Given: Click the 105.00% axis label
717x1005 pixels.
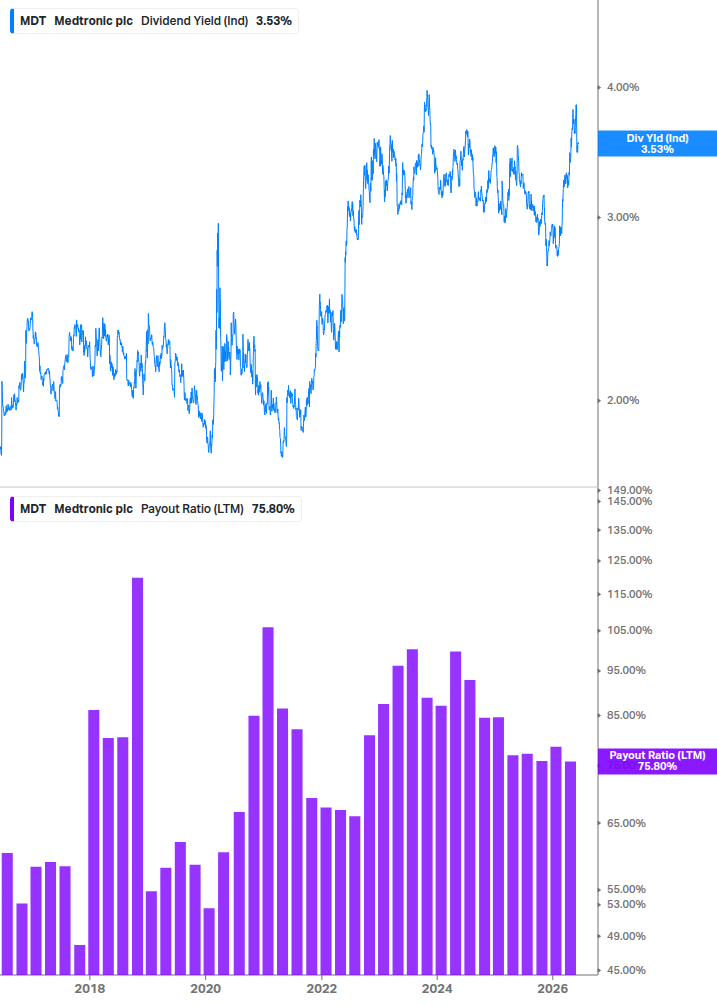Looking at the screenshot, I should [x=629, y=630].
